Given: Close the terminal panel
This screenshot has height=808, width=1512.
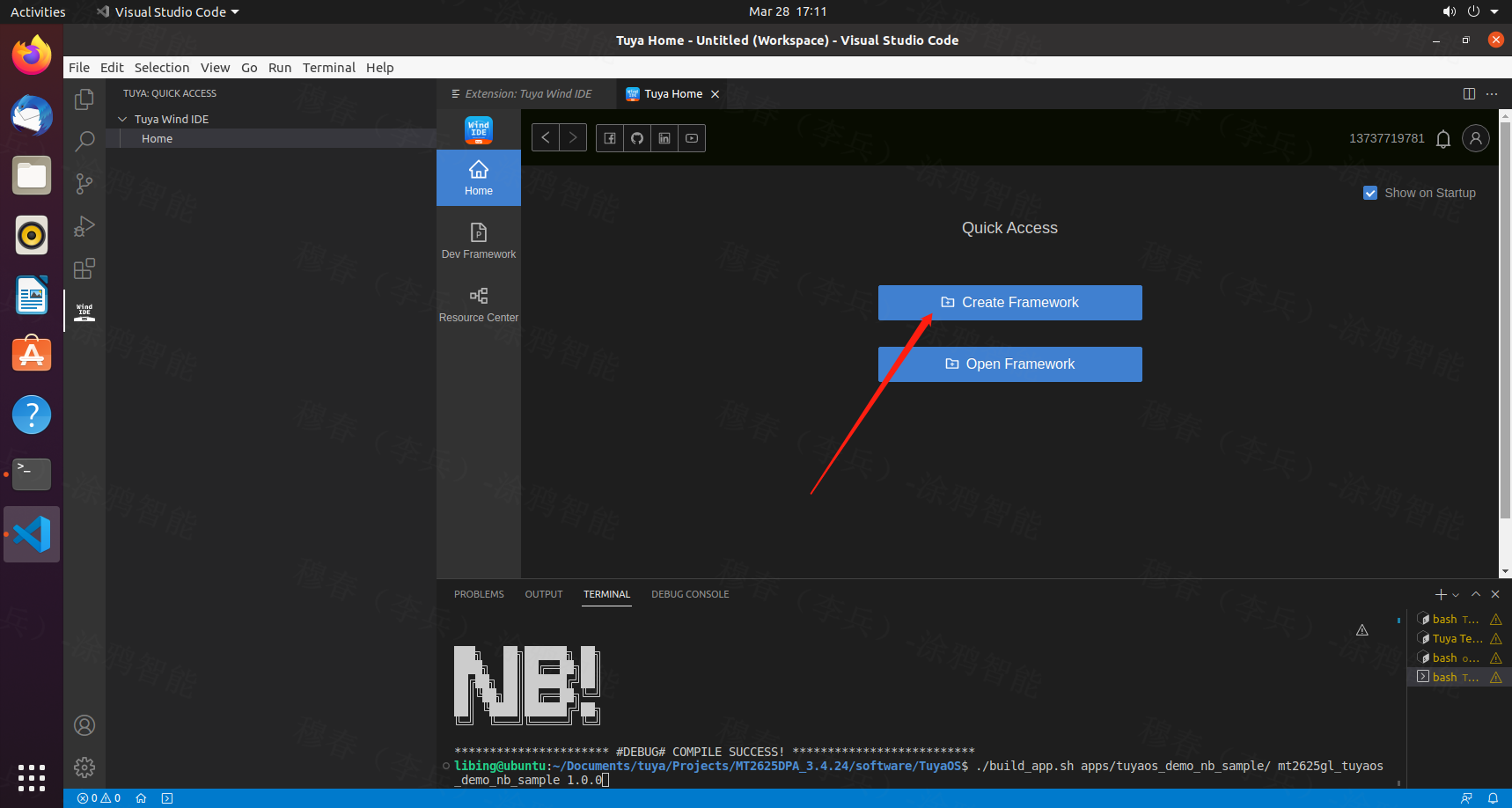Looking at the screenshot, I should point(1495,595).
